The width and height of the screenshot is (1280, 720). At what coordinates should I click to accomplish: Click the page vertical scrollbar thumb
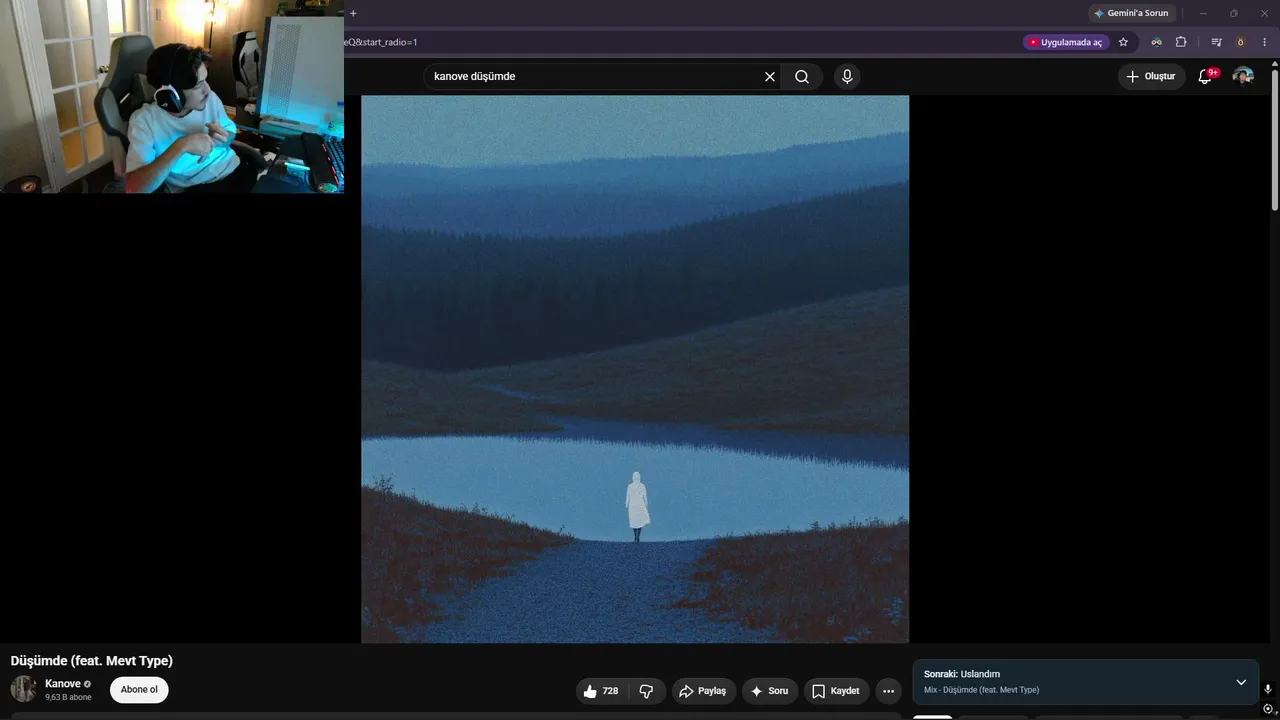(x=1274, y=140)
